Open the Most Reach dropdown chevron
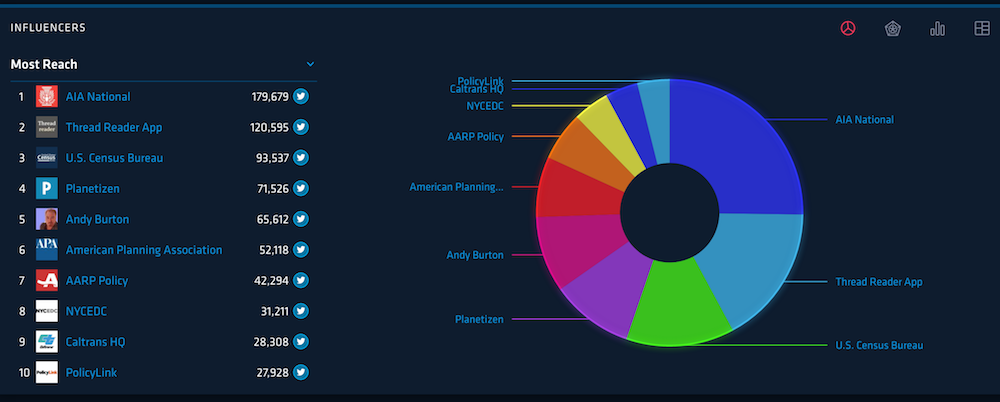This screenshot has height=402, width=1000. point(311,64)
